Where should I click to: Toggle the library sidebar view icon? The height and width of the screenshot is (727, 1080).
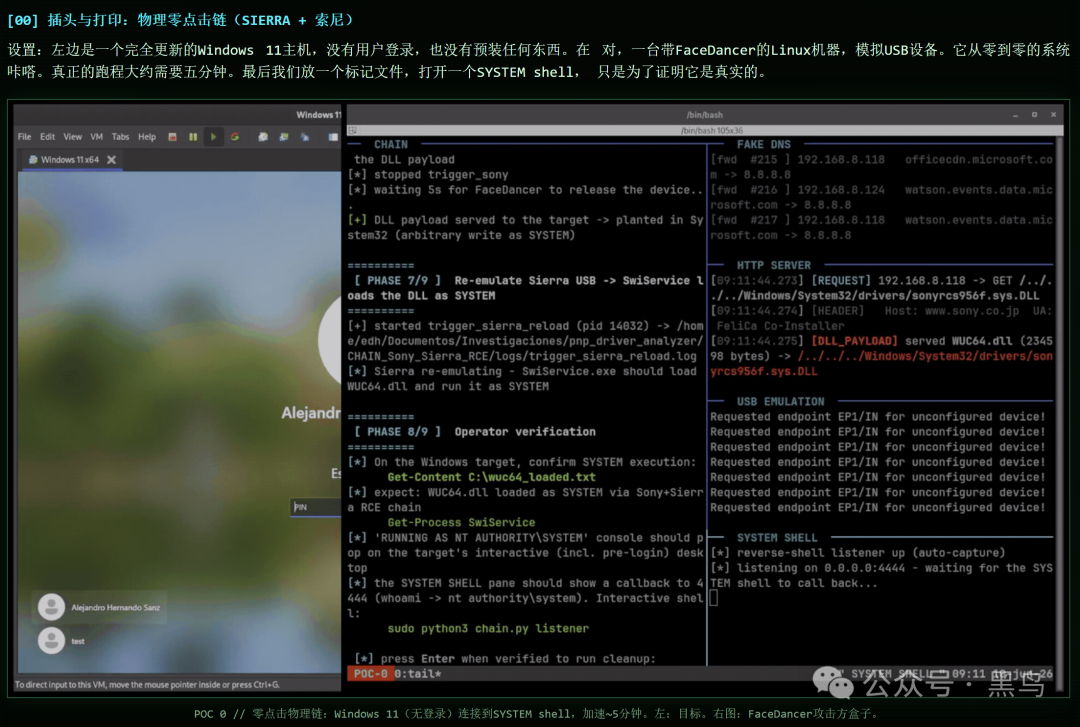(x=333, y=137)
